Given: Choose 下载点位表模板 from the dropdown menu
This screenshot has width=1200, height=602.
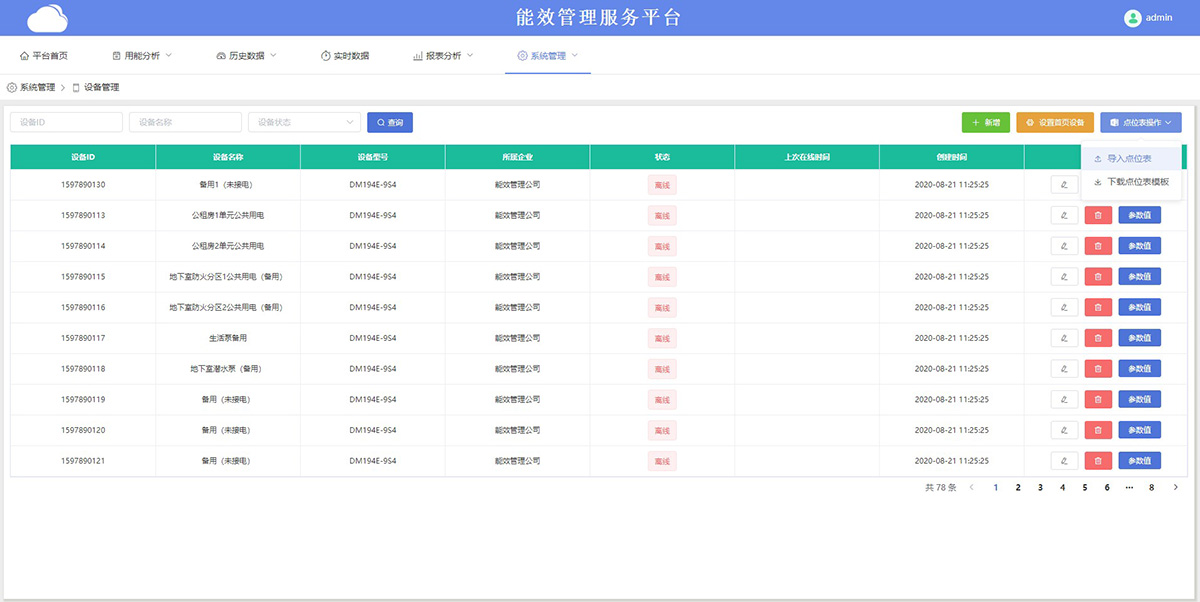Looking at the screenshot, I should (x=1131, y=182).
